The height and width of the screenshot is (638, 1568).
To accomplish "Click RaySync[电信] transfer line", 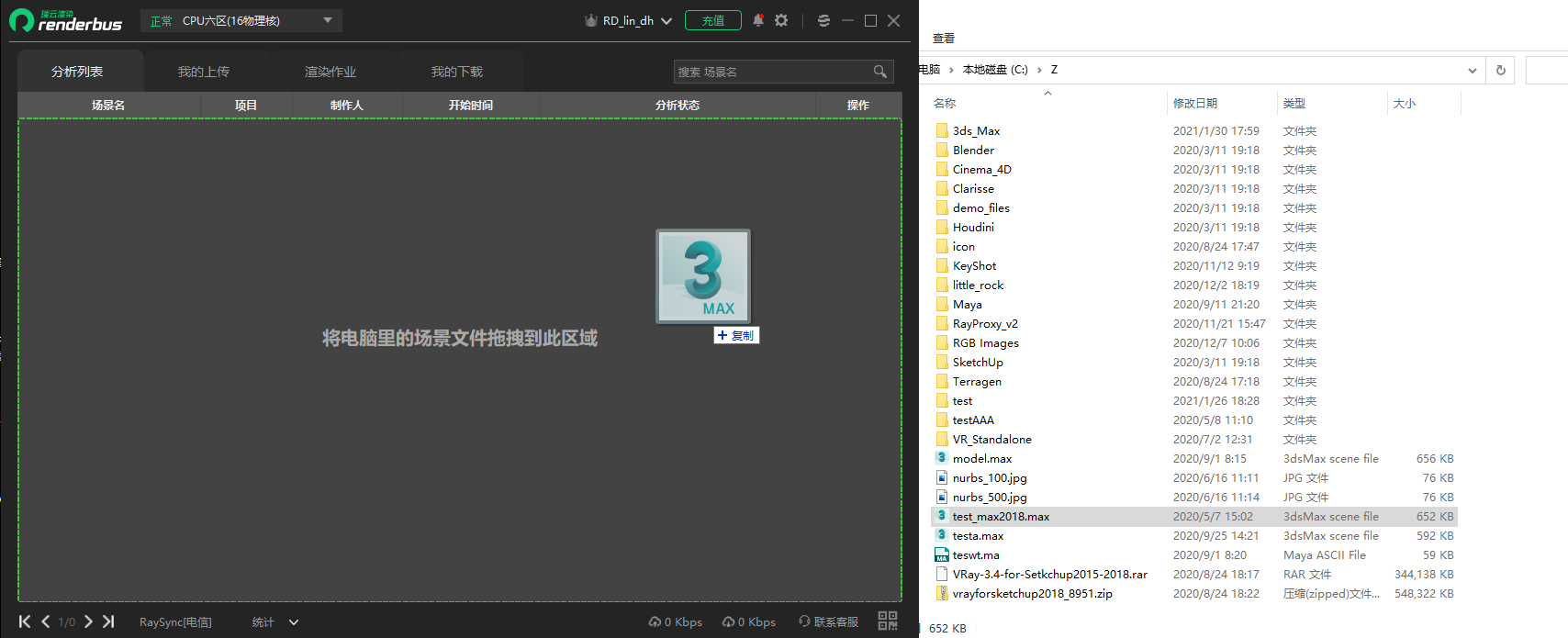I will tap(175, 622).
